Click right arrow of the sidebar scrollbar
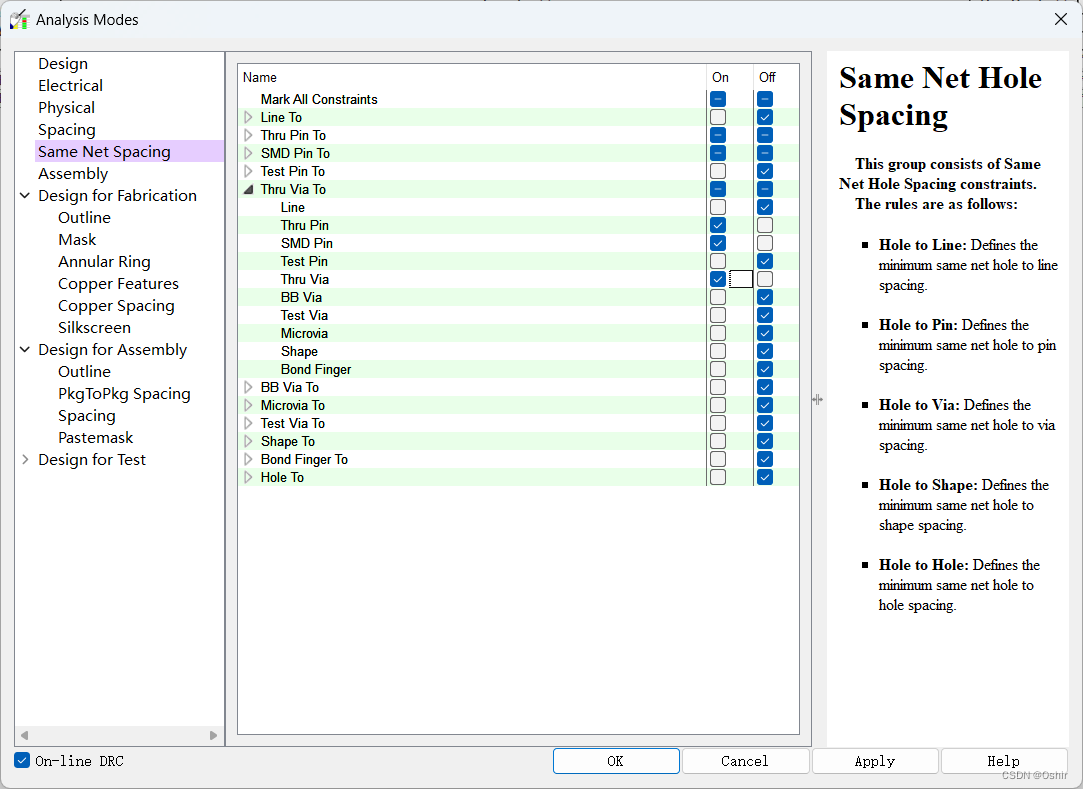1083x789 pixels. click(213, 735)
